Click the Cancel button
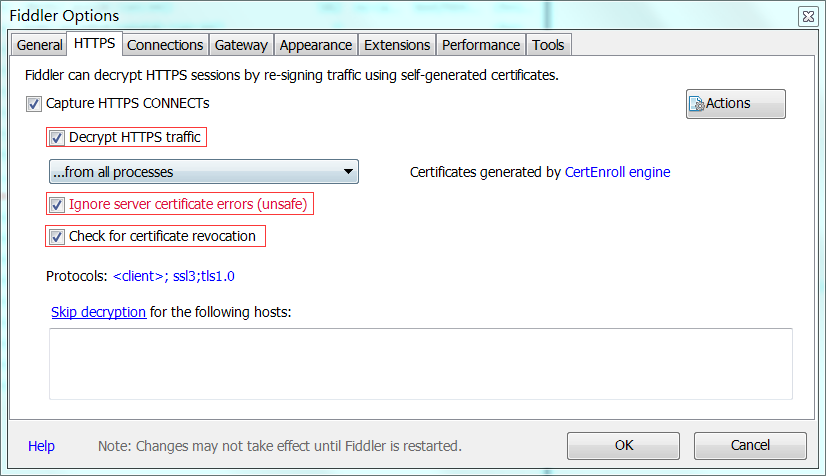826x476 pixels. point(750,445)
